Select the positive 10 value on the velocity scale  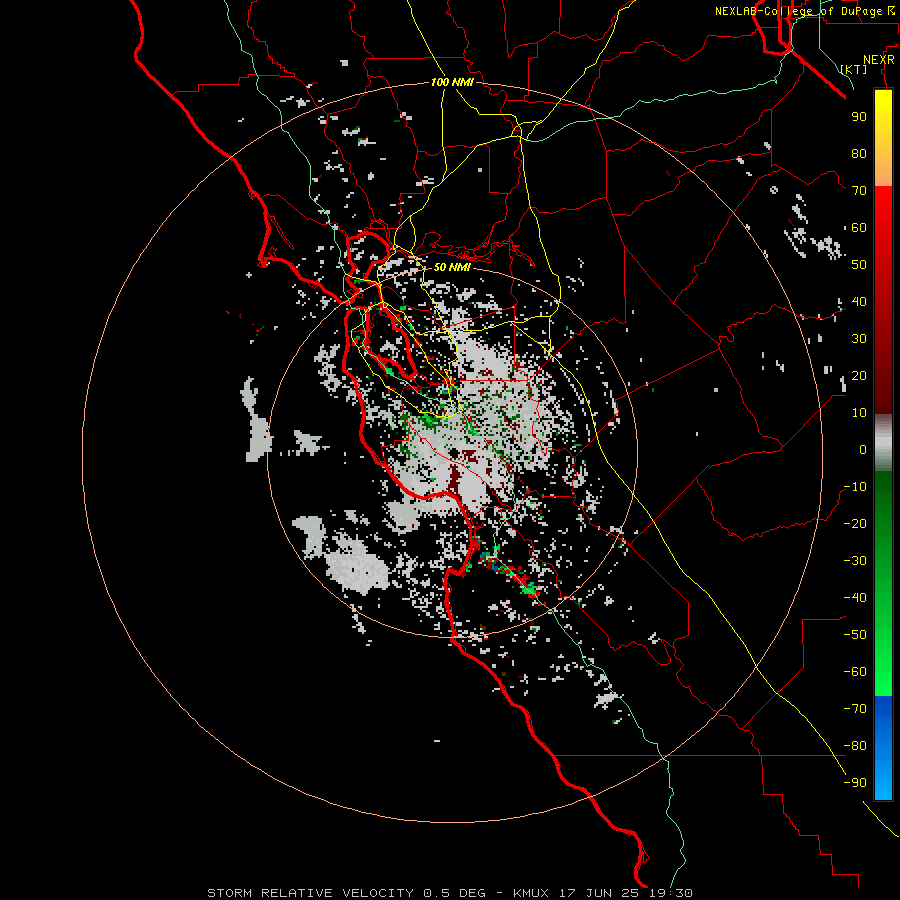(859, 413)
